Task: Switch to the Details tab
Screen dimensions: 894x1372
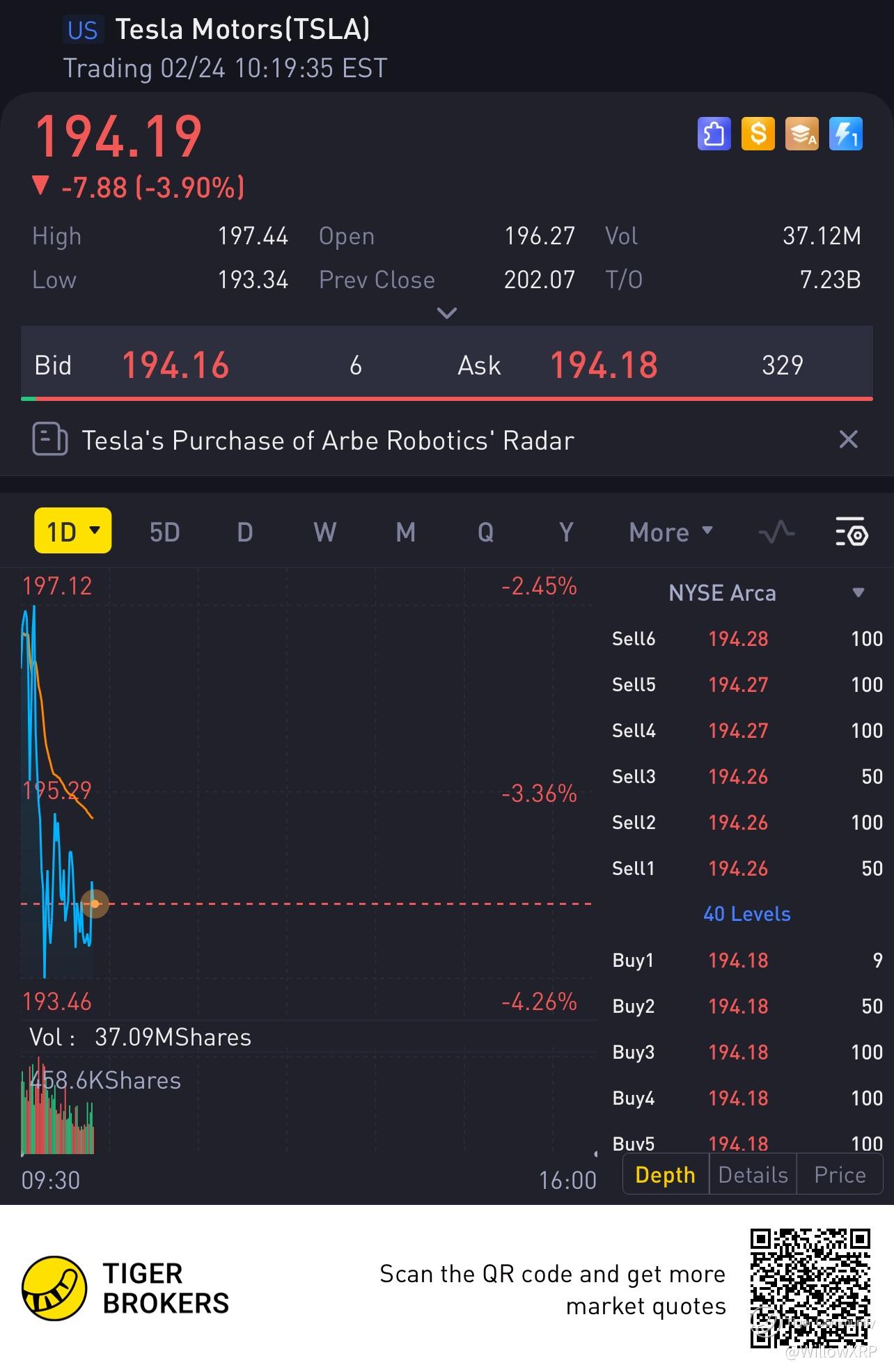Action: coord(753,1174)
